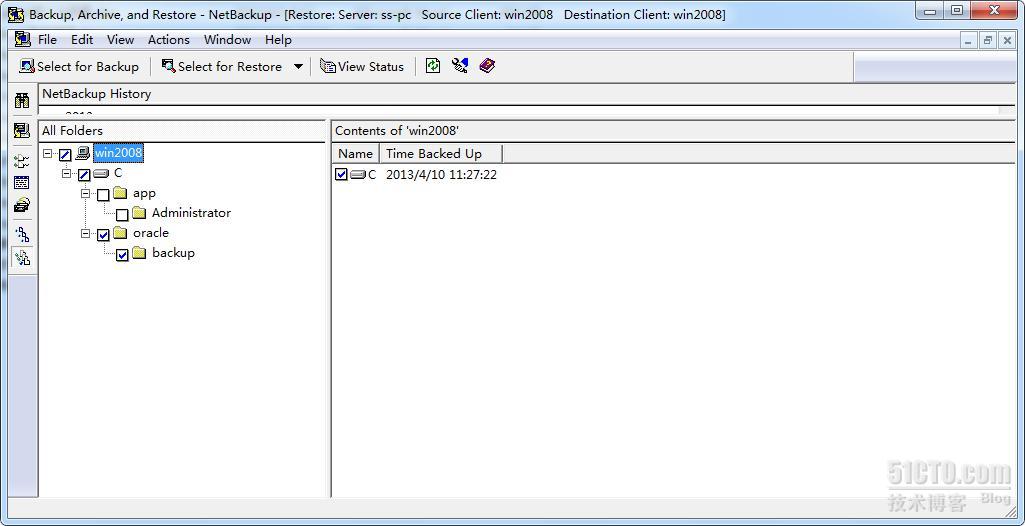Uncheck the C checkbox in contents list
Image resolution: width=1025 pixels, height=526 pixels.
[x=341, y=174]
